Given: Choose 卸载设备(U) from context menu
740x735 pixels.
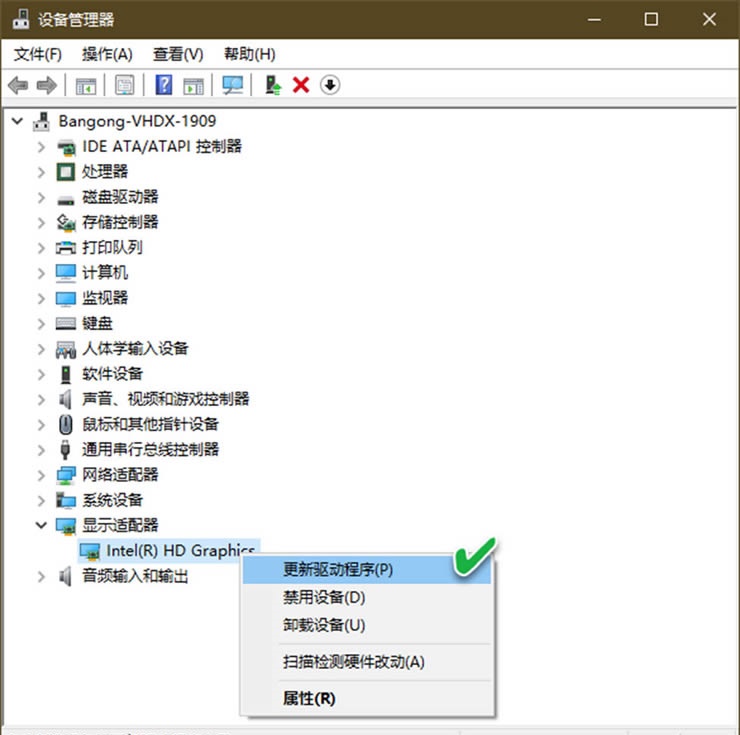Looking at the screenshot, I should (x=367, y=625).
